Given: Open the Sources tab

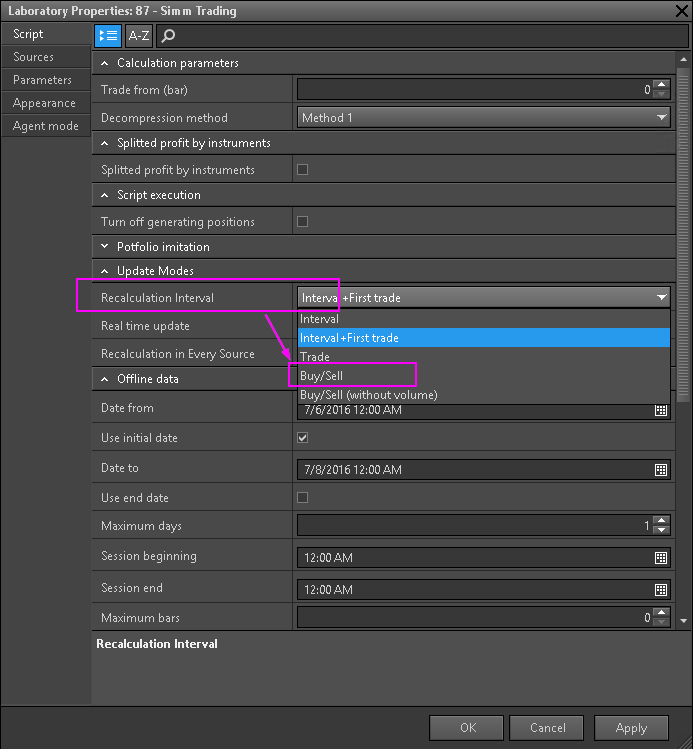Looking at the screenshot, I should point(33,57).
